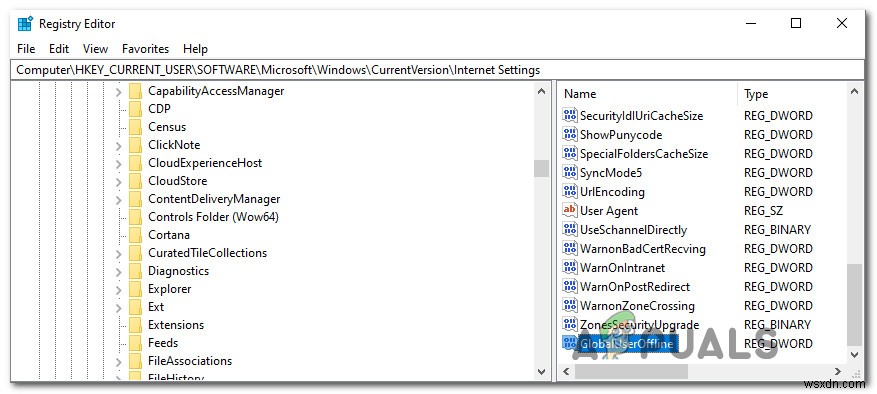Image resolution: width=877 pixels, height=394 pixels.
Task: Click the UseSchannelDirectly binary icon
Action: tap(570, 229)
